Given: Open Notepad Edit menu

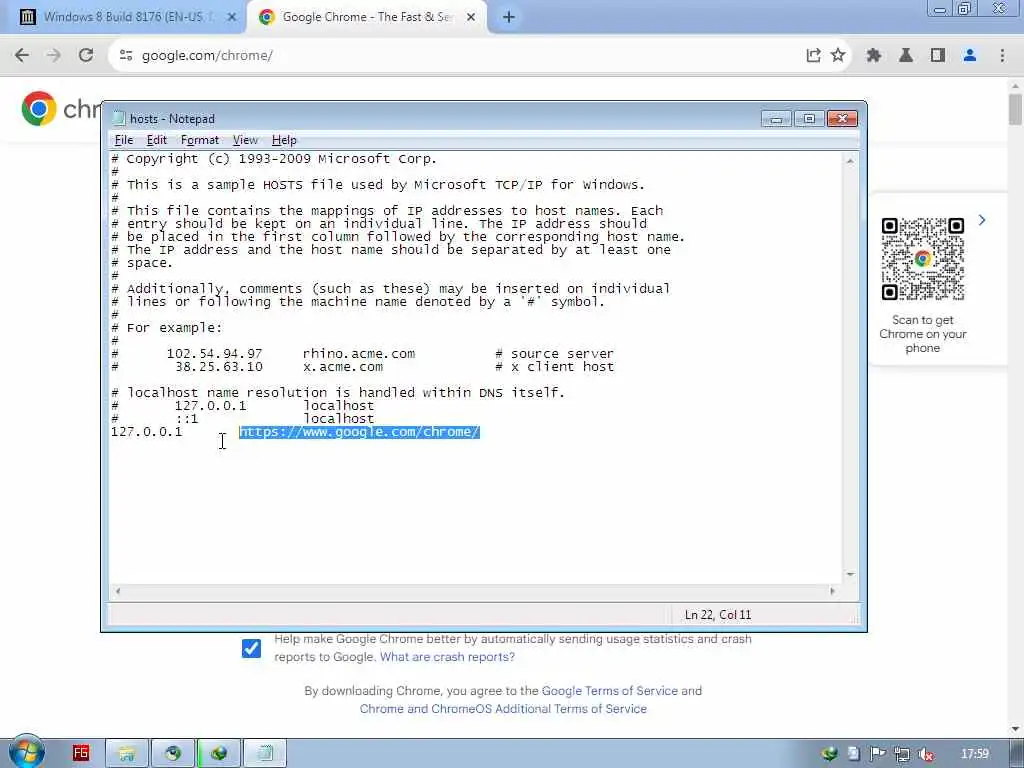Looking at the screenshot, I should click(x=156, y=140).
